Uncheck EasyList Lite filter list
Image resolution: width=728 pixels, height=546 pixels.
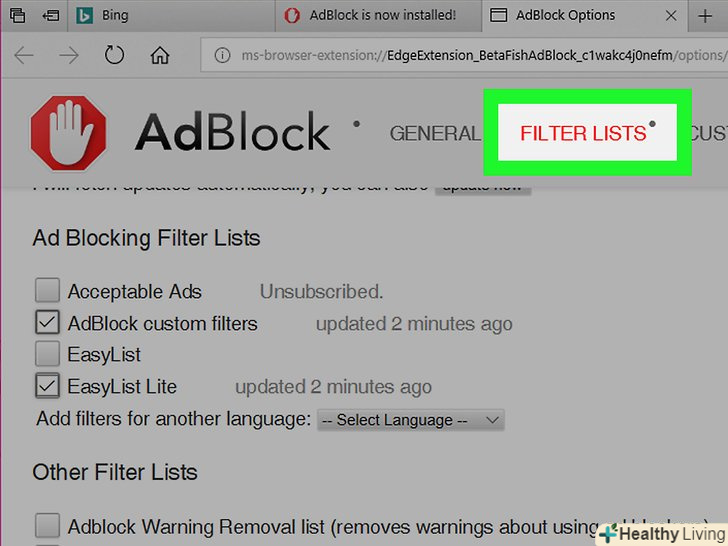(x=47, y=386)
